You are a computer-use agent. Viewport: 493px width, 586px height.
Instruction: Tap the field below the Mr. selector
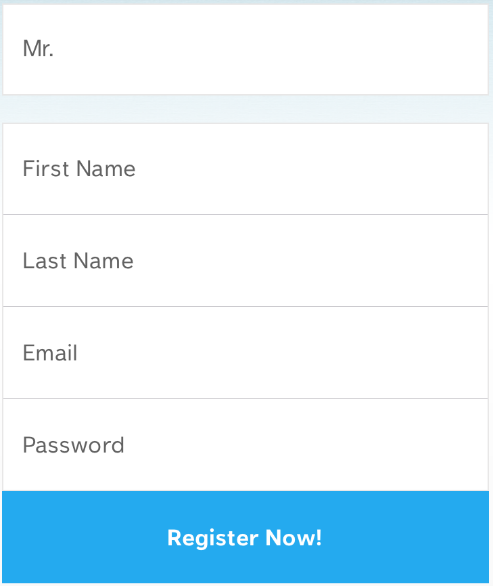pos(246,169)
